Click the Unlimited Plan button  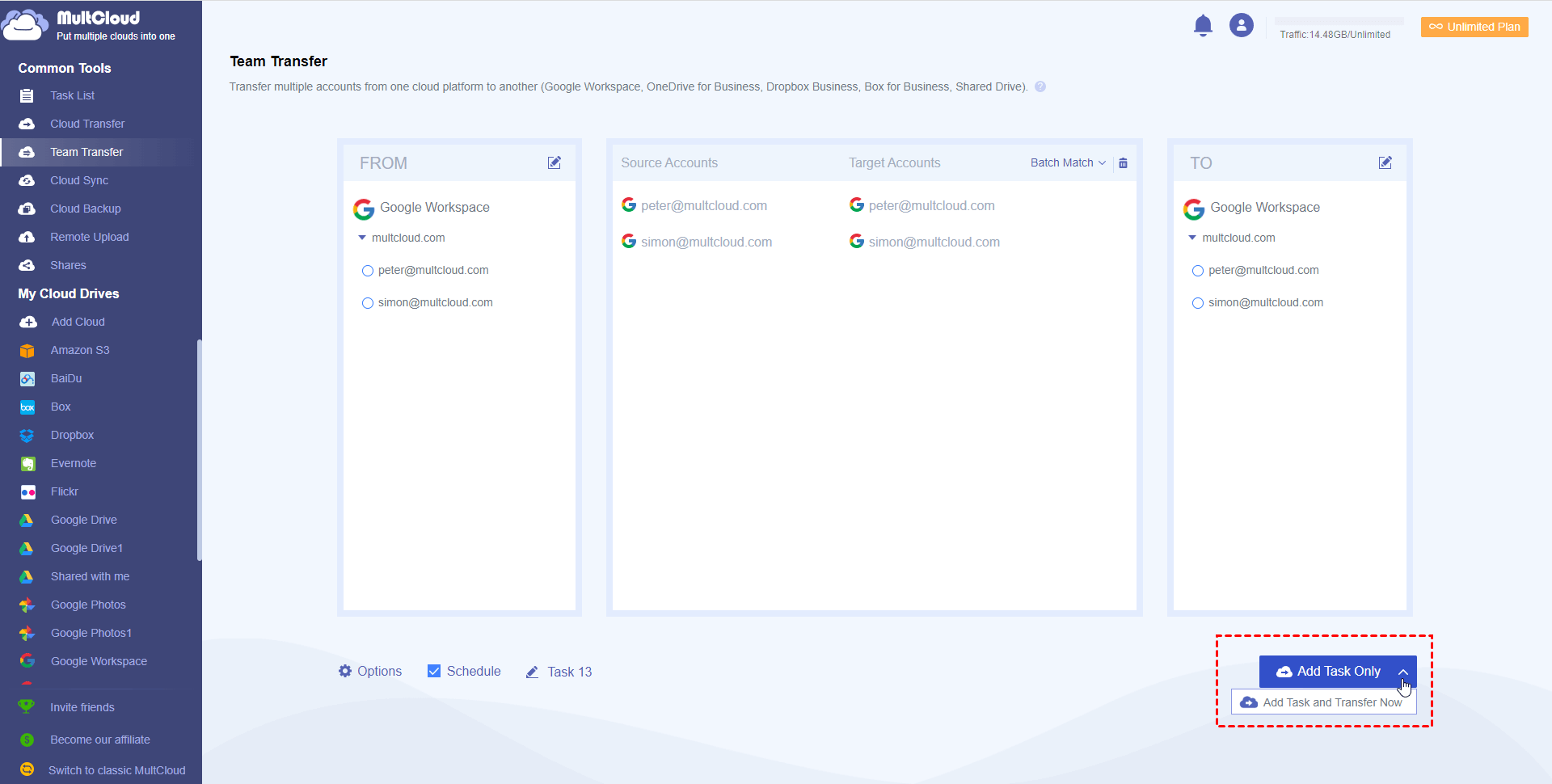[1474, 27]
